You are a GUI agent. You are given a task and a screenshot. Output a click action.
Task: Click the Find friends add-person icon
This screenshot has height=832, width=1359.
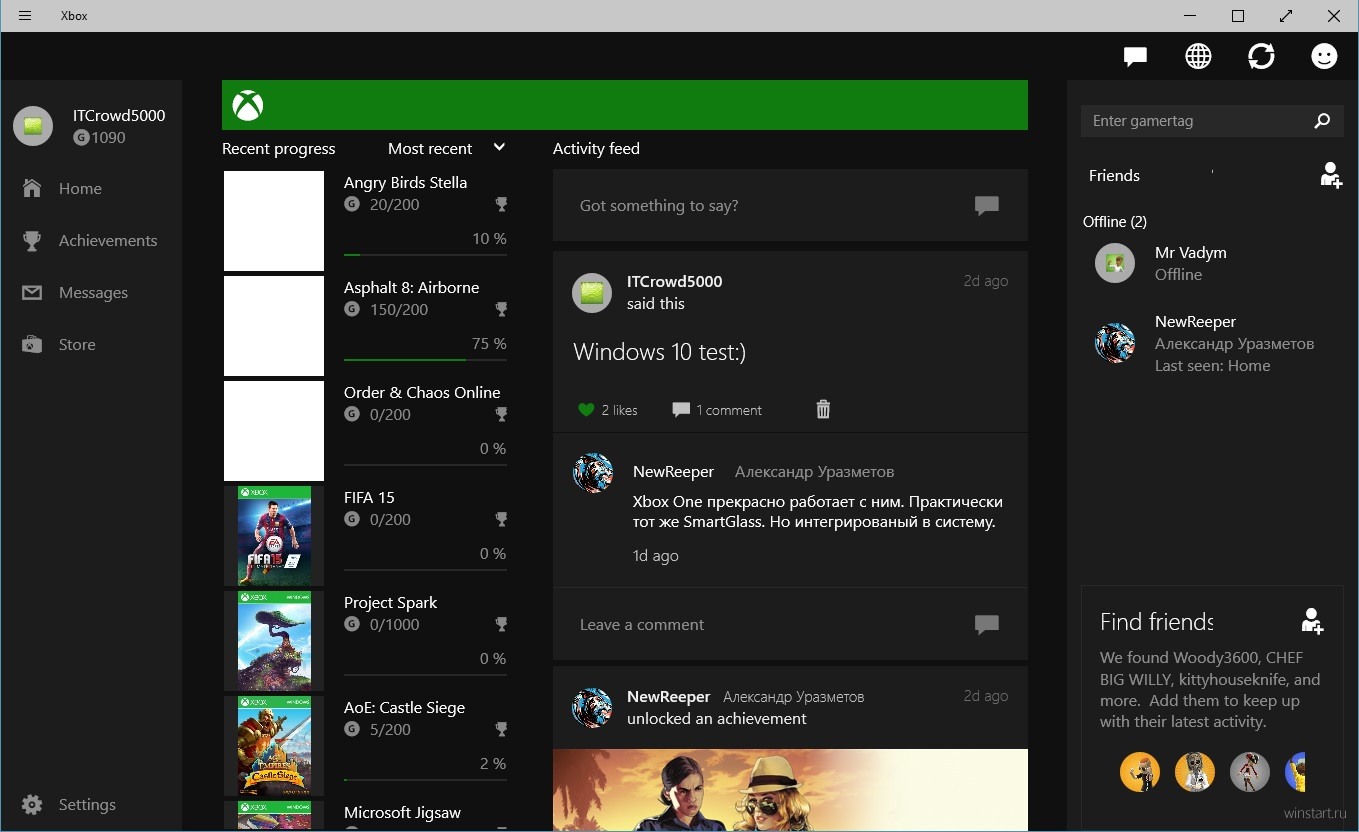coord(1312,621)
